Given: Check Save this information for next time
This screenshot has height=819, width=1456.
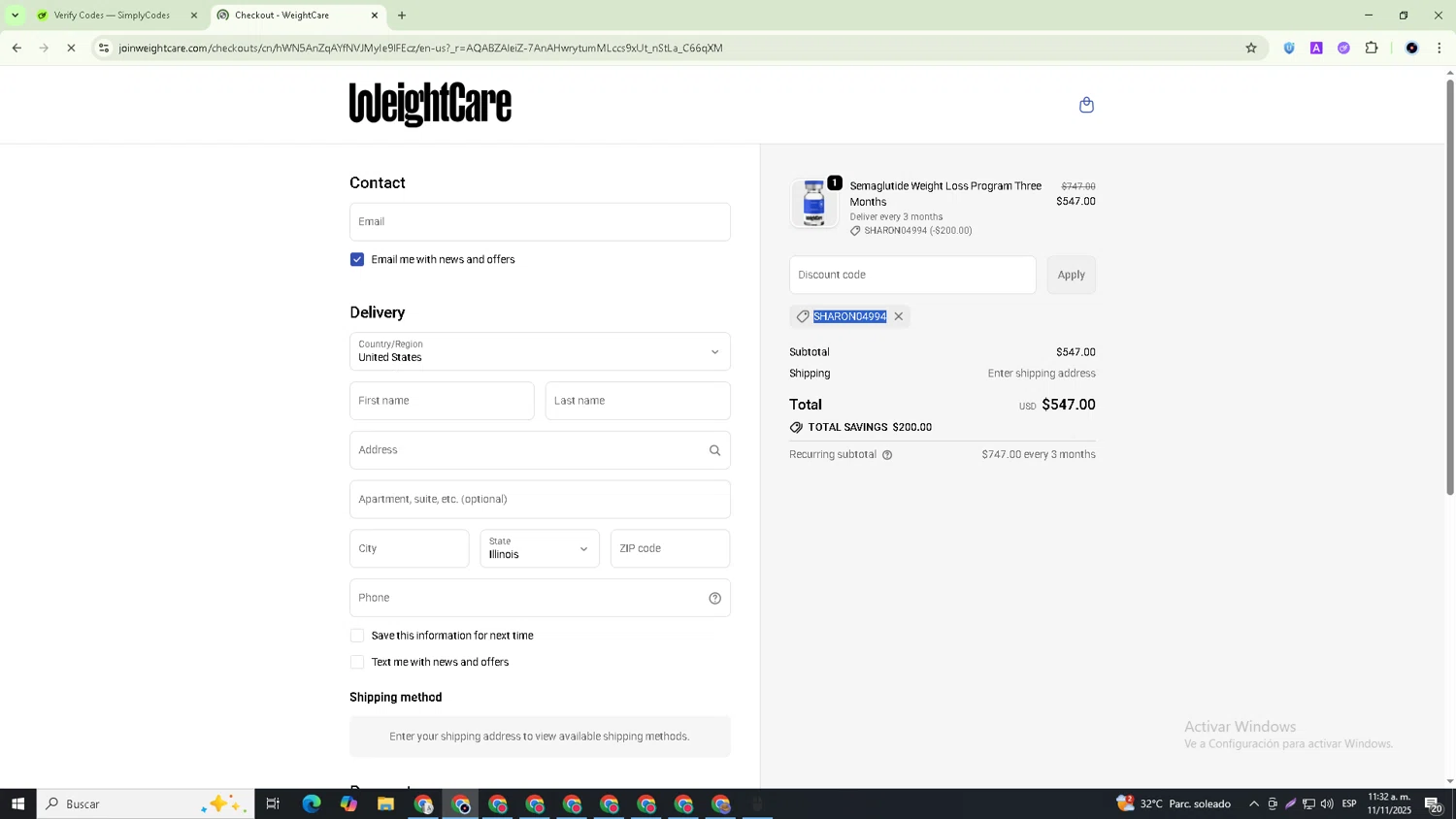Looking at the screenshot, I should point(357,636).
